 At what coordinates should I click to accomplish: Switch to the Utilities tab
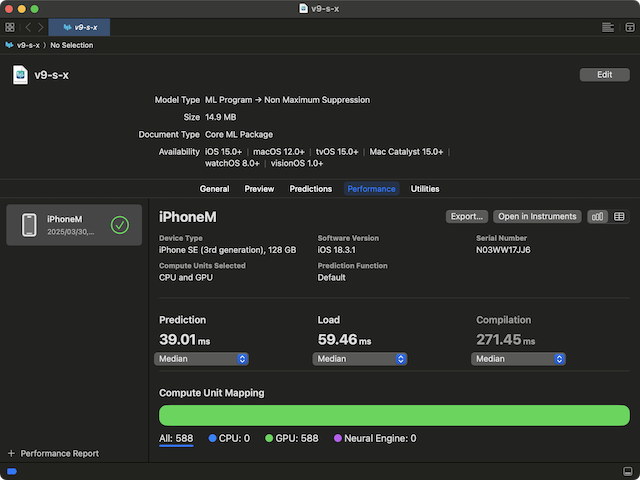point(425,188)
